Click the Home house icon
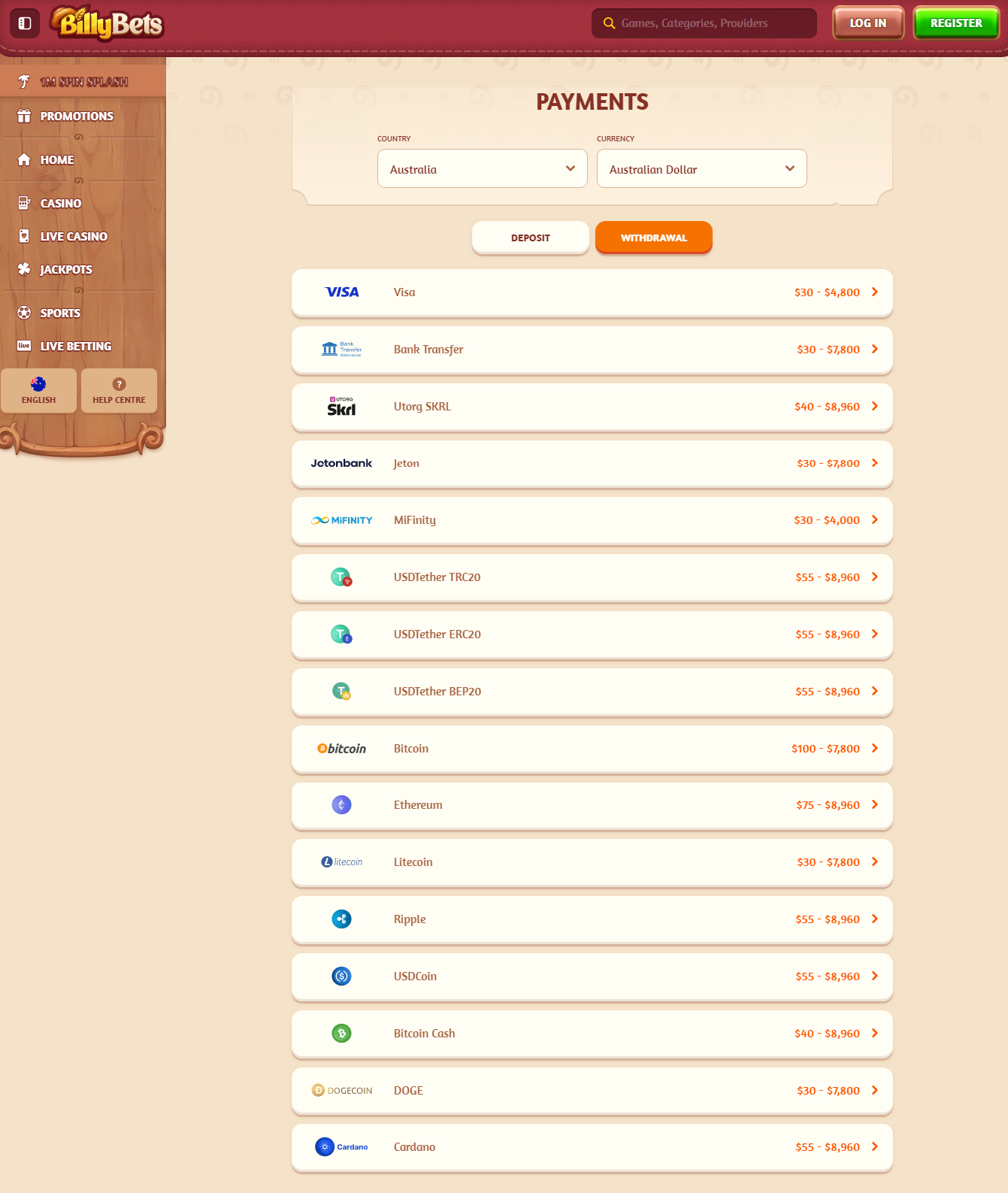This screenshot has height=1193, width=1008. [24, 159]
